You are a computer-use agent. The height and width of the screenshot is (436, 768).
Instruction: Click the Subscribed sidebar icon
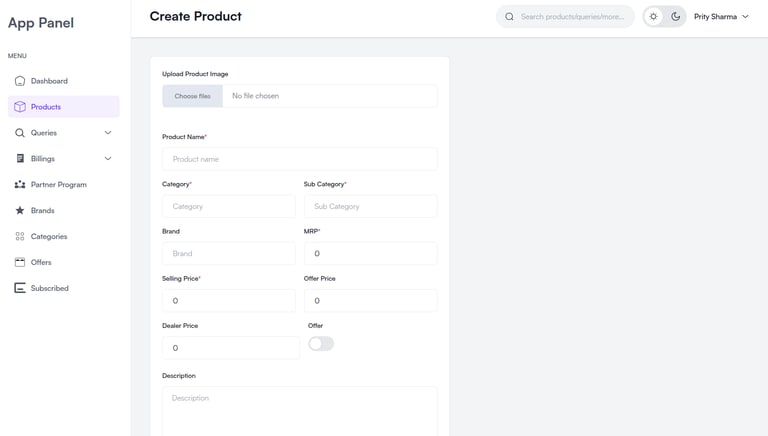(x=20, y=289)
